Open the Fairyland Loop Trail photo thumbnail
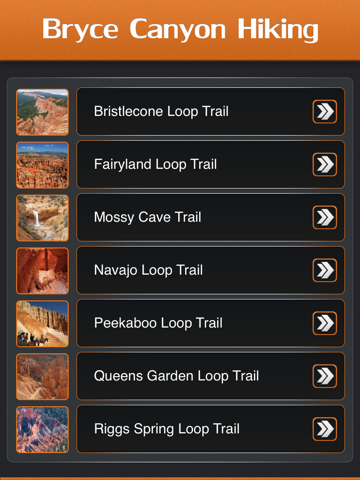360x480 pixels. 42,165
